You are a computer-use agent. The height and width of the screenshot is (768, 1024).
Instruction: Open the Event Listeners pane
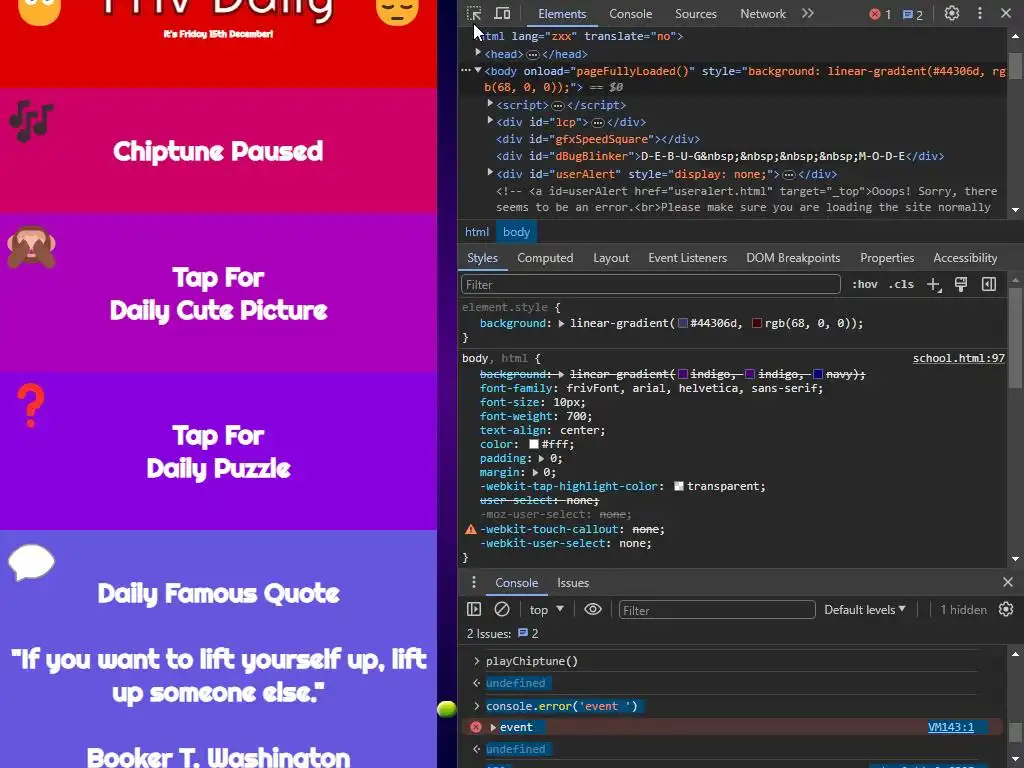click(687, 258)
